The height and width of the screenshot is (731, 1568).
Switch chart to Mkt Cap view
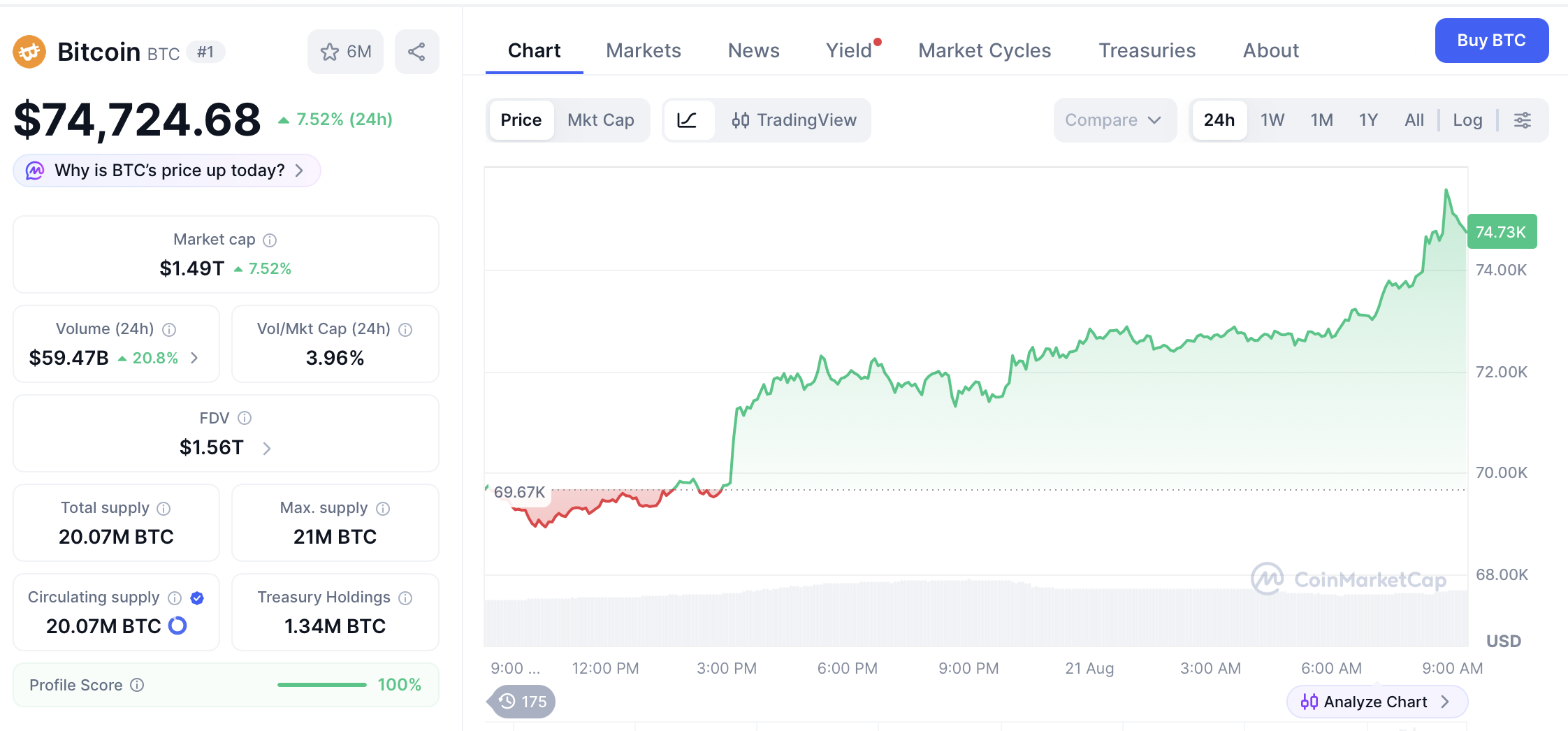point(601,120)
